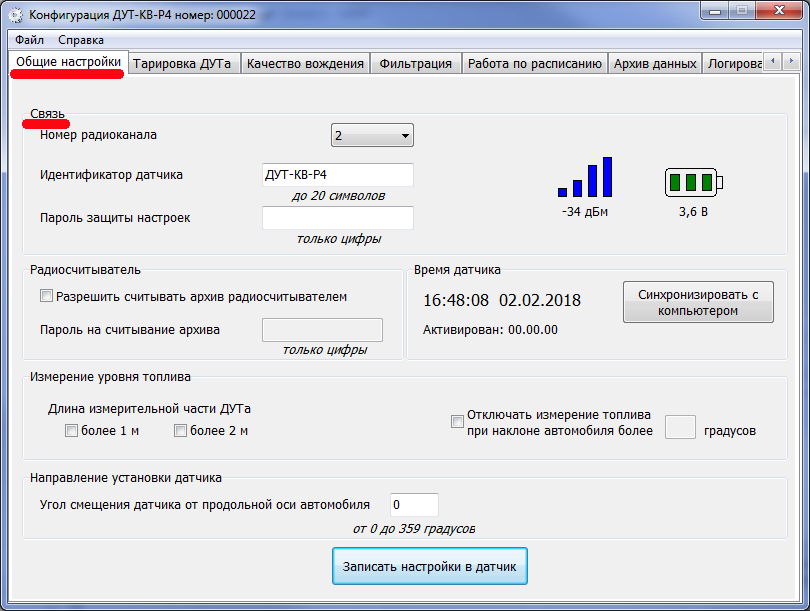The image size is (810, 611).
Task: Switch to the Тарировка ДУТа tab
Action: (182, 64)
